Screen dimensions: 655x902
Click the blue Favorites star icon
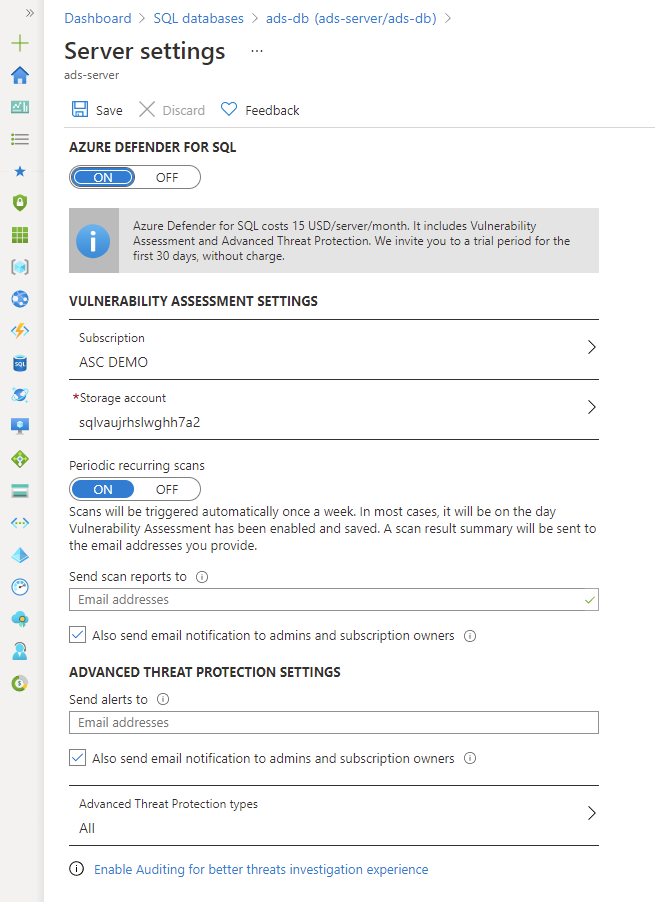20,171
